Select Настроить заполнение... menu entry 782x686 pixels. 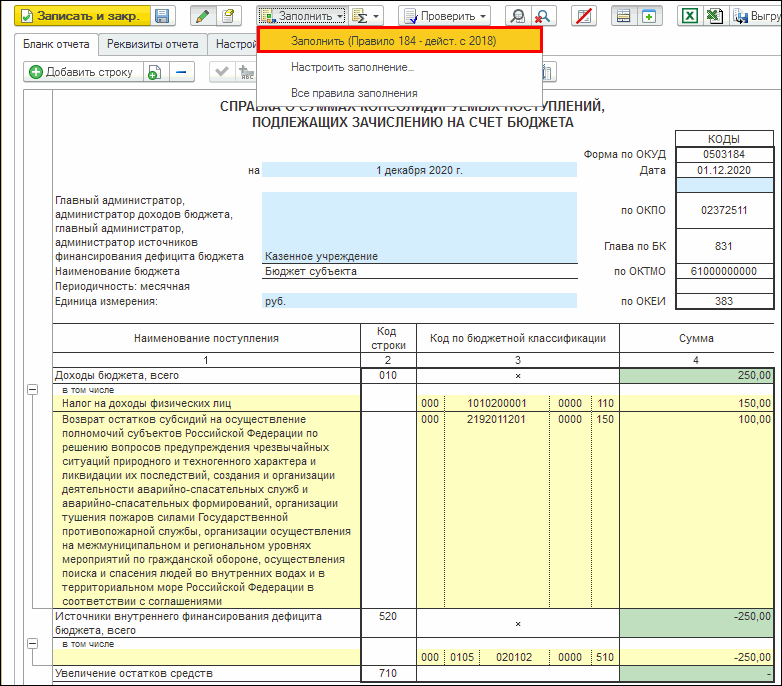[x=352, y=67]
